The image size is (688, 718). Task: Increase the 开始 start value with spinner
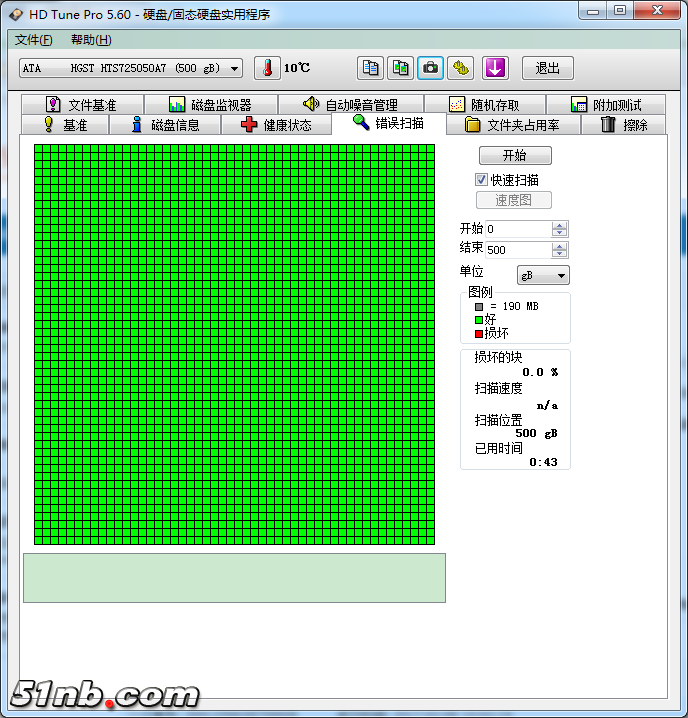pyautogui.click(x=560, y=226)
